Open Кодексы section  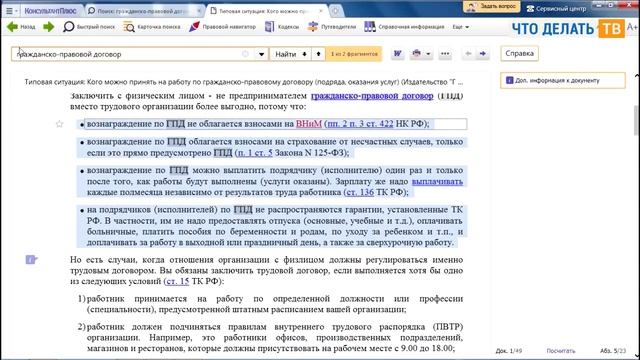tap(282, 27)
